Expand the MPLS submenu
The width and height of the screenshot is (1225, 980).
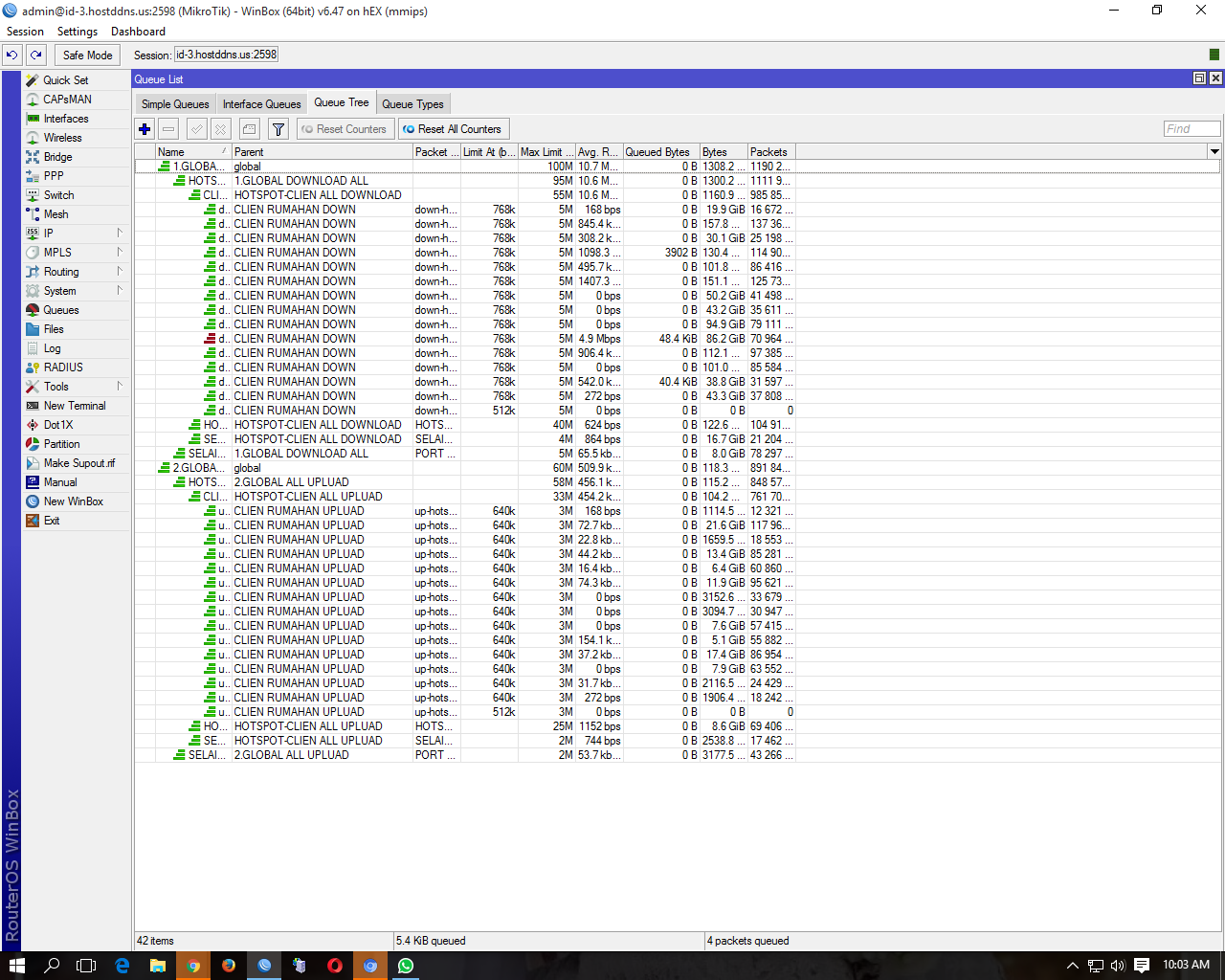tap(75, 253)
